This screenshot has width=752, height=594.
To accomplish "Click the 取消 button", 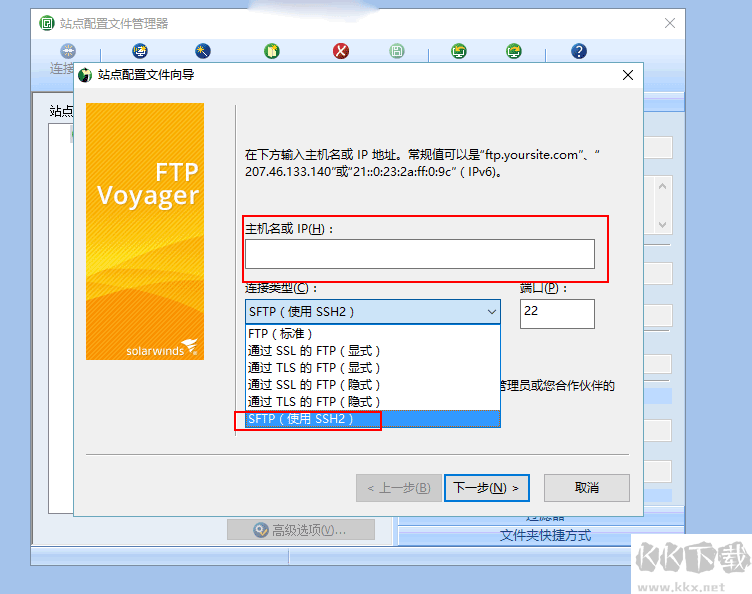I will pyautogui.click(x=587, y=488).
